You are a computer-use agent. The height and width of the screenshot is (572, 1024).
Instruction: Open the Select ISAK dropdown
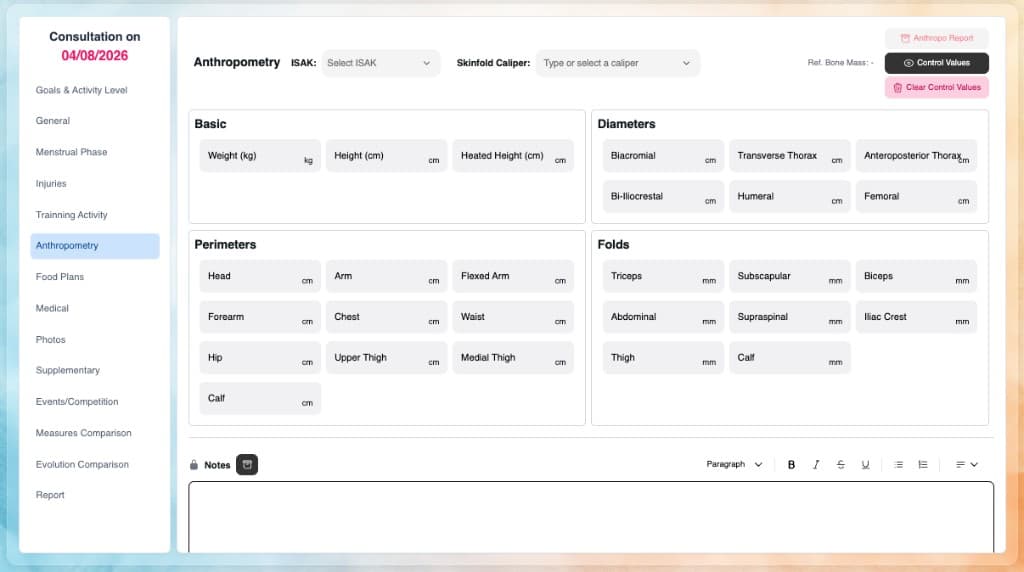click(x=380, y=63)
